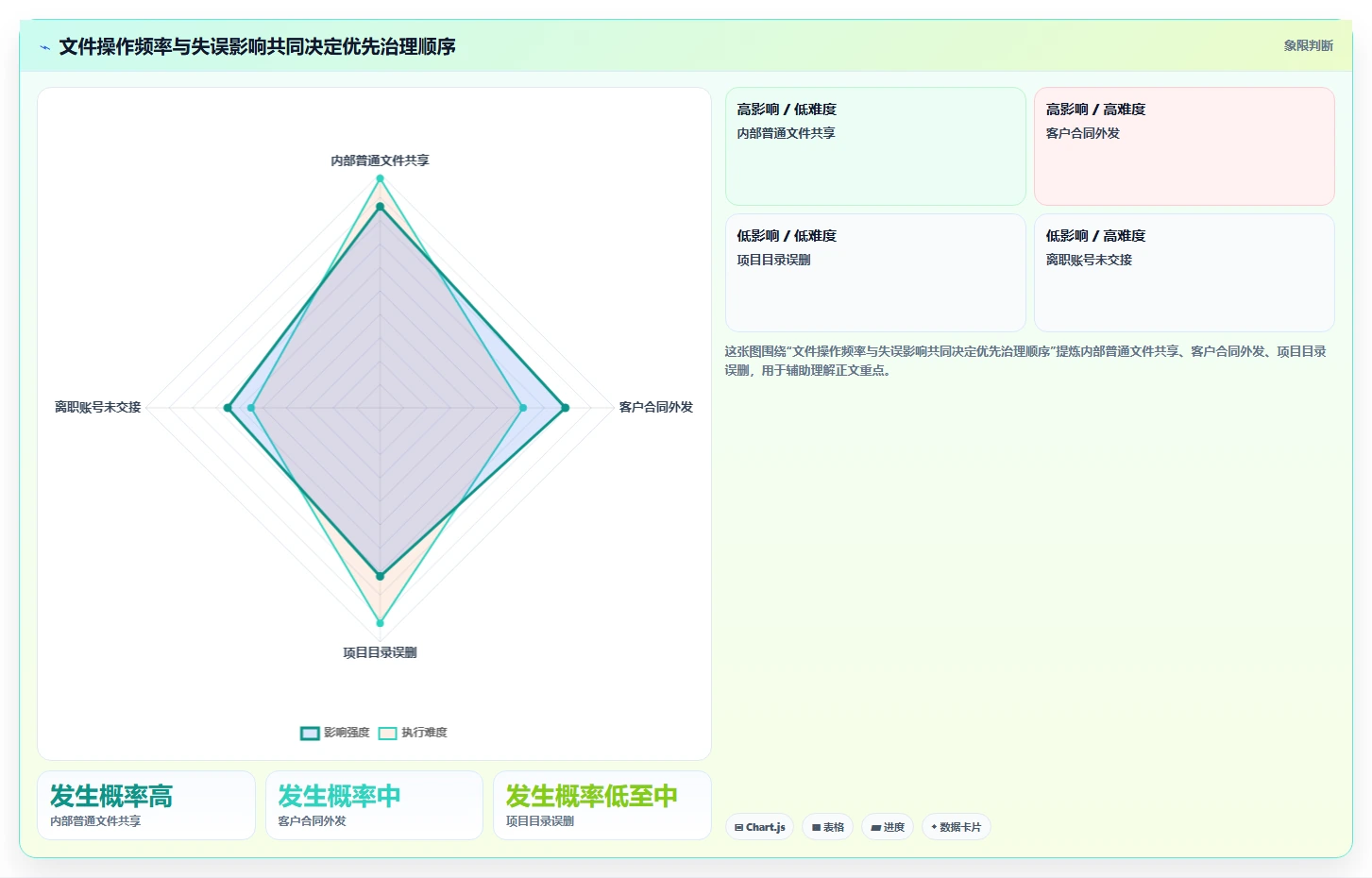Click the 影响强度 point on the 离职账号未交接 axis

pos(228,408)
